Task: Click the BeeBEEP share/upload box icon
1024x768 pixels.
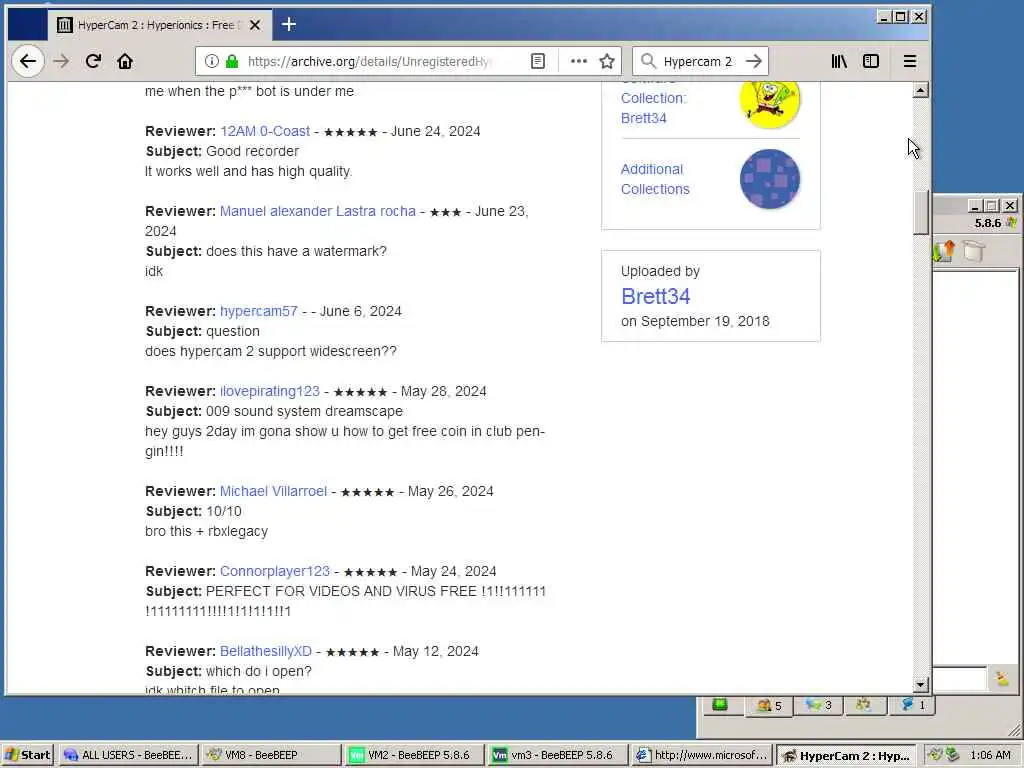Action: pos(944,251)
